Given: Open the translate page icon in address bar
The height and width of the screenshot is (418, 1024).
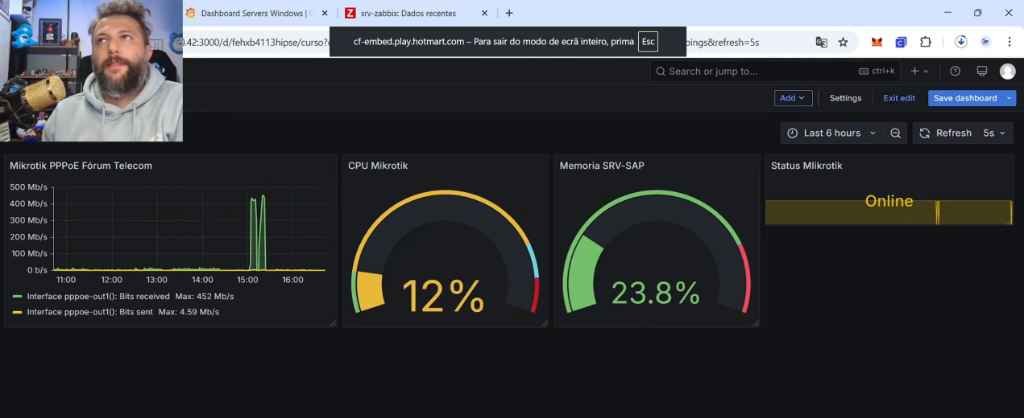Looking at the screenshot, I should click(x=822, y=42).
